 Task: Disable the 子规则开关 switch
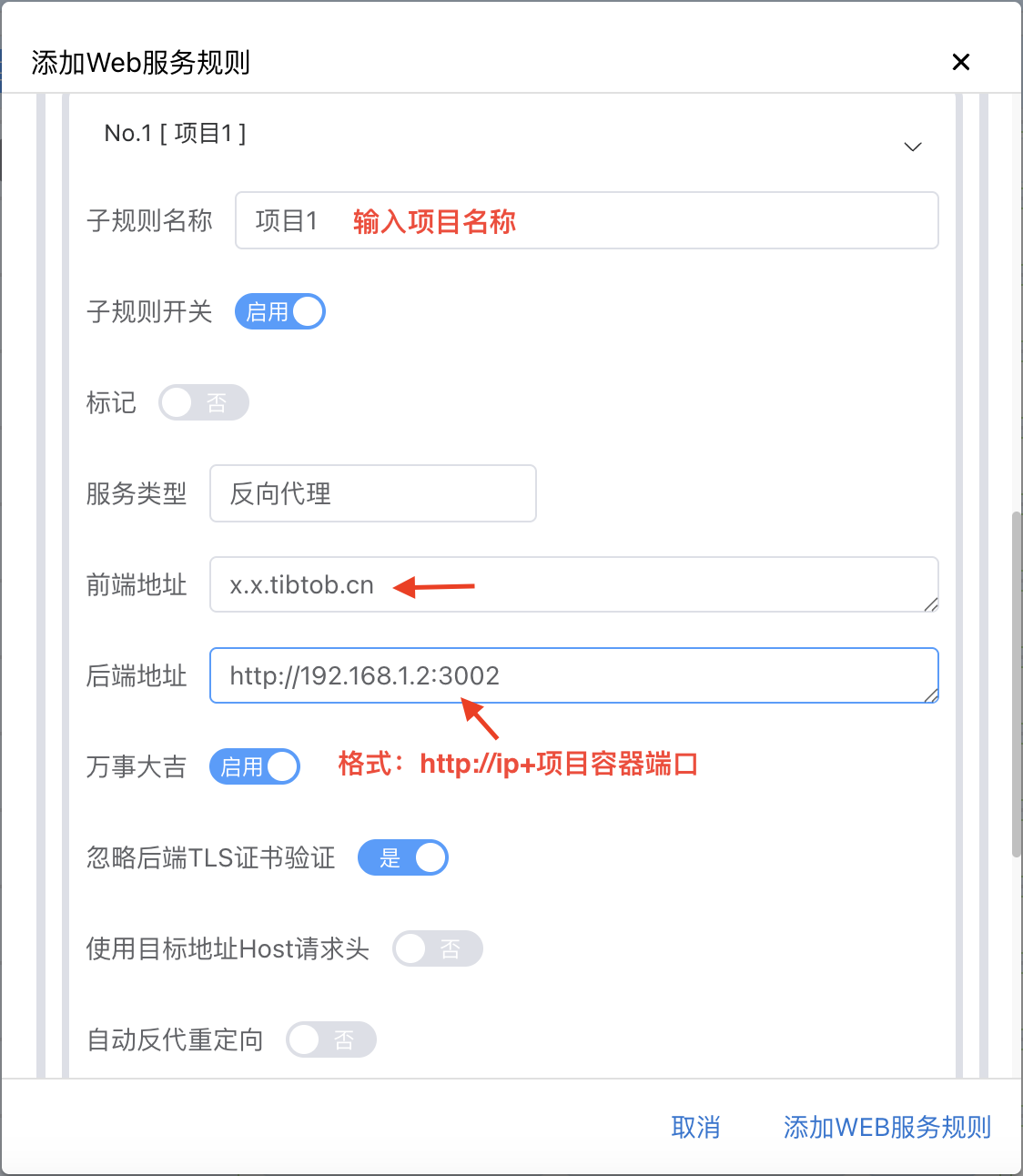click(280, 311)
